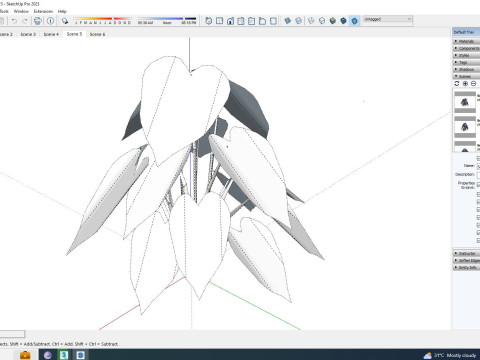The width and height of the screenshot is (480, 360).
Task: Collapse the Scenes tray panel
Action: [466, 76]
